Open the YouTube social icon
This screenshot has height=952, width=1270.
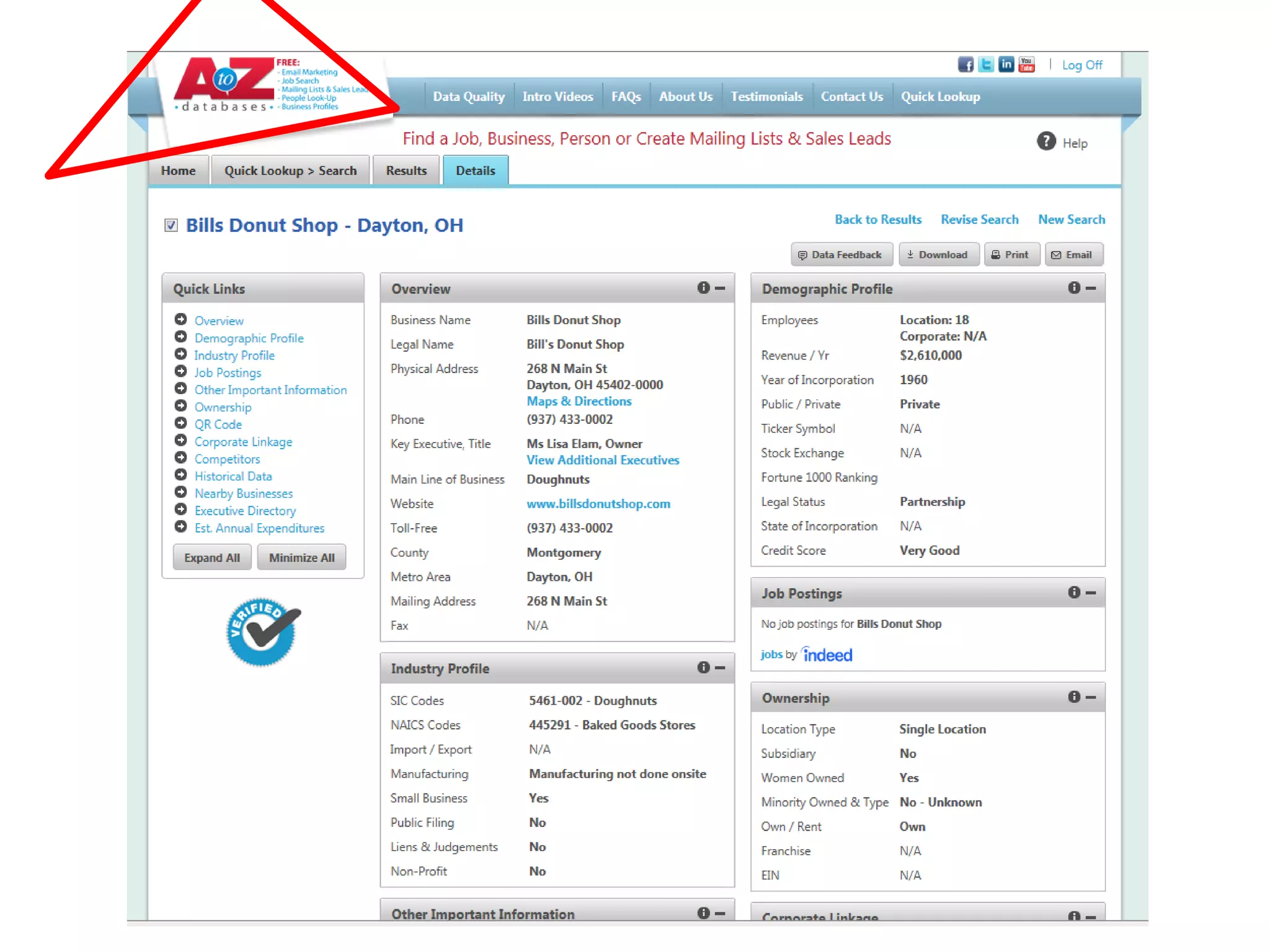[x=1027, y=64]
